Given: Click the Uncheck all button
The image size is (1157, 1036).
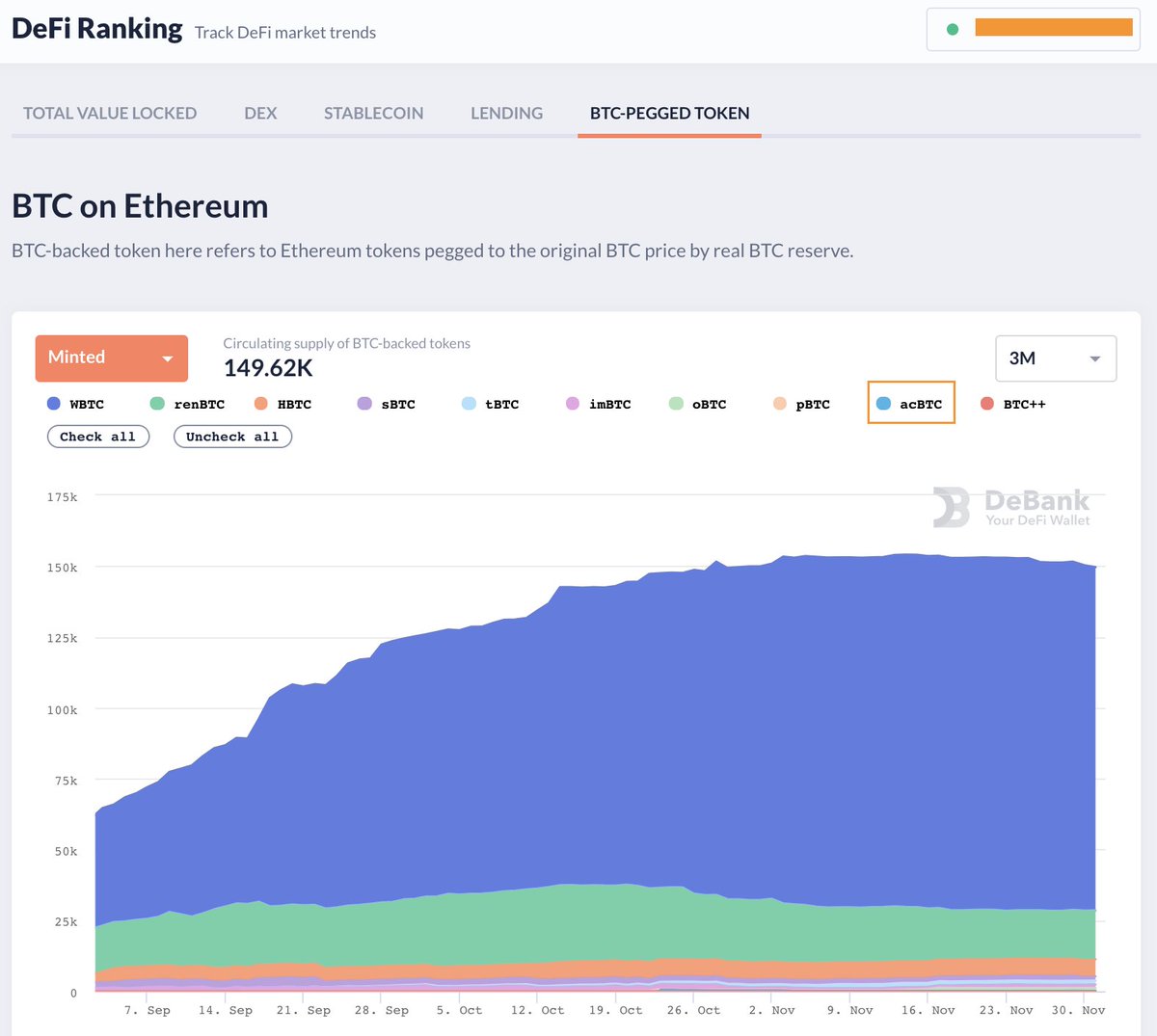Looking at the screenshot, I should point(232,437).
